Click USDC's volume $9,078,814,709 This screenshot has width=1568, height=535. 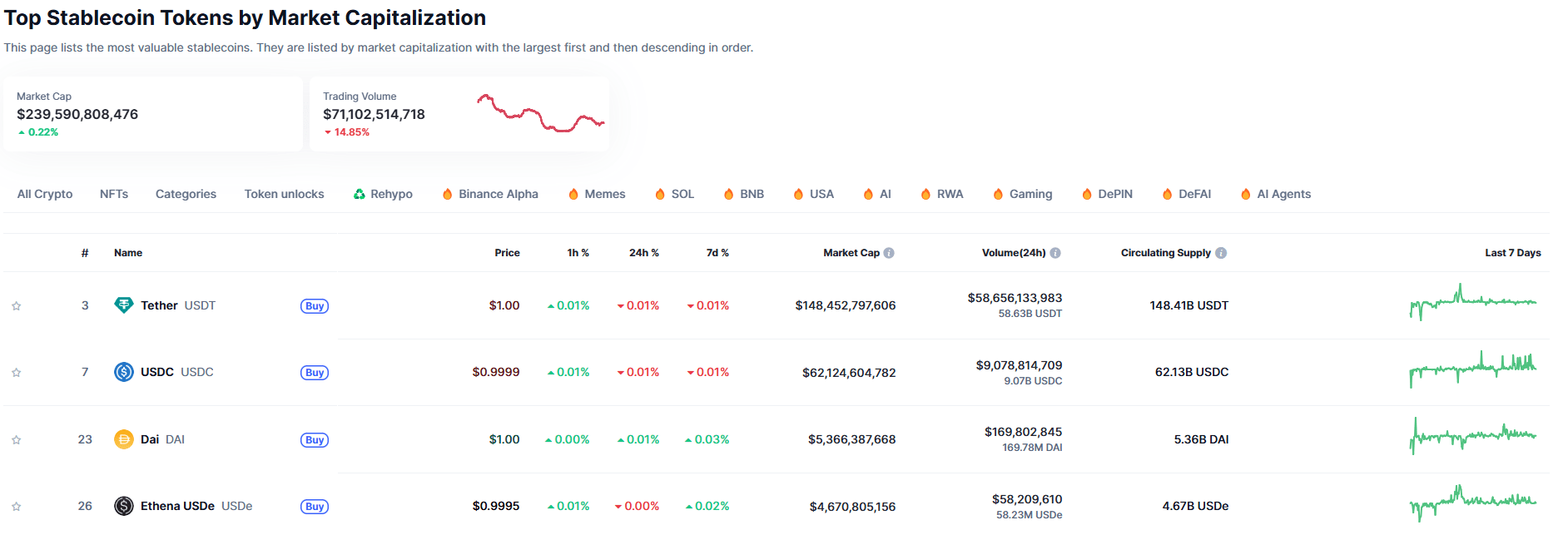(1019, 365)
